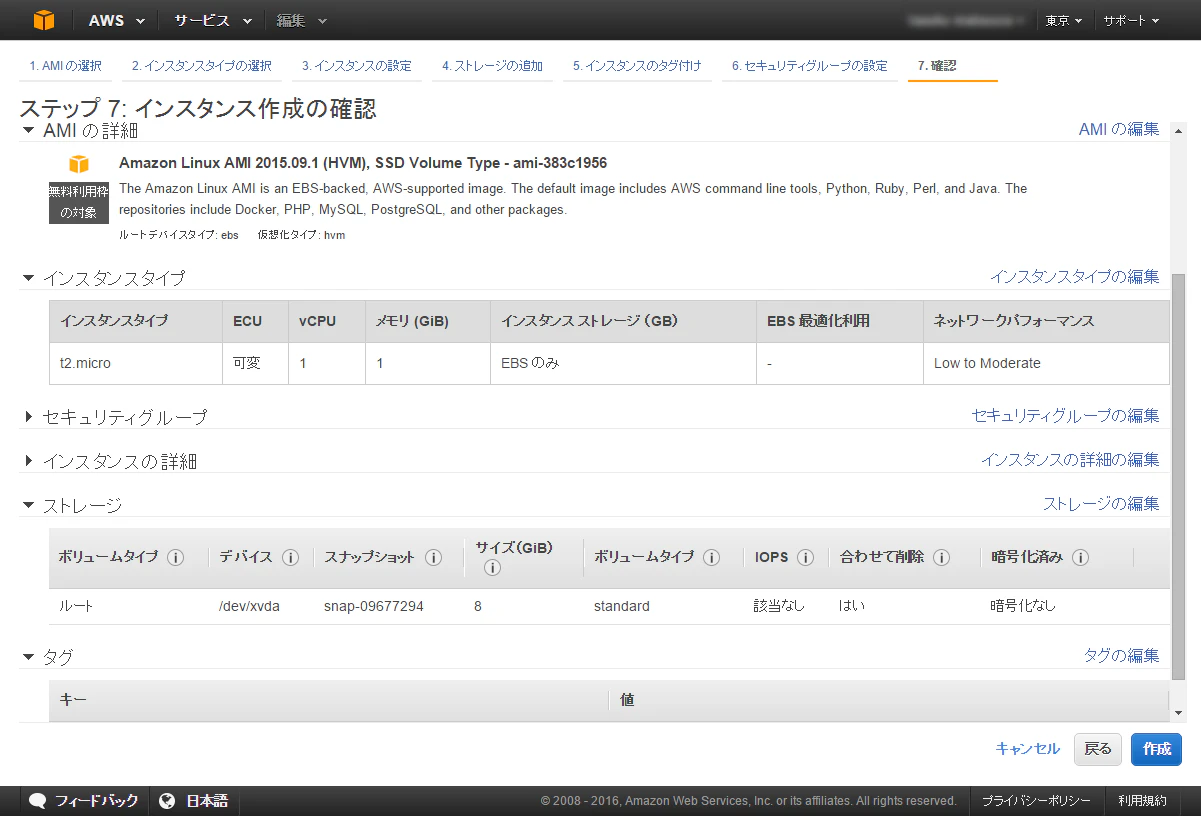Click the フィードバック speech bubble icon

[x=38, y=801]
